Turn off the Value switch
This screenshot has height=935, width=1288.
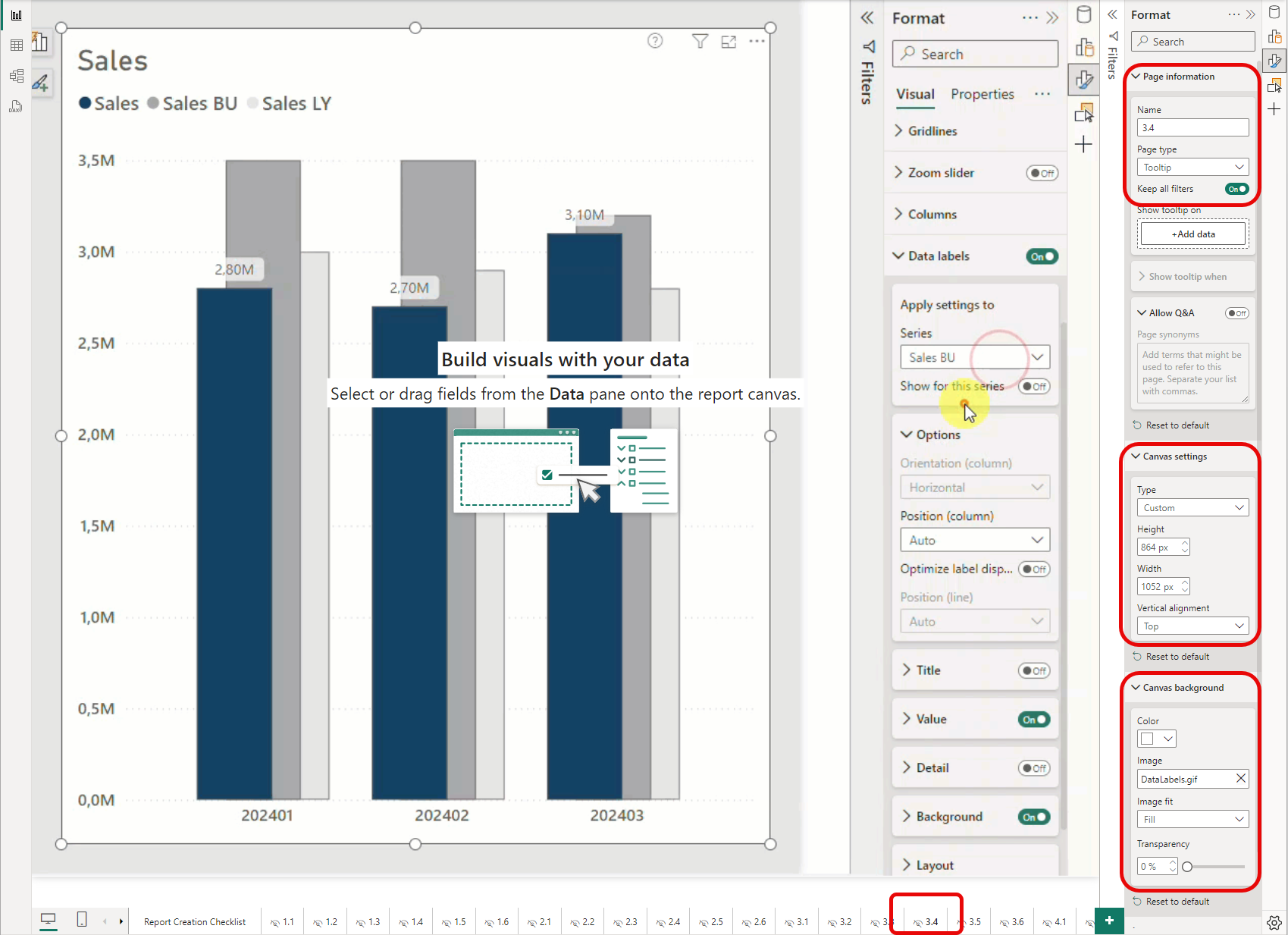pos(1034,720)
